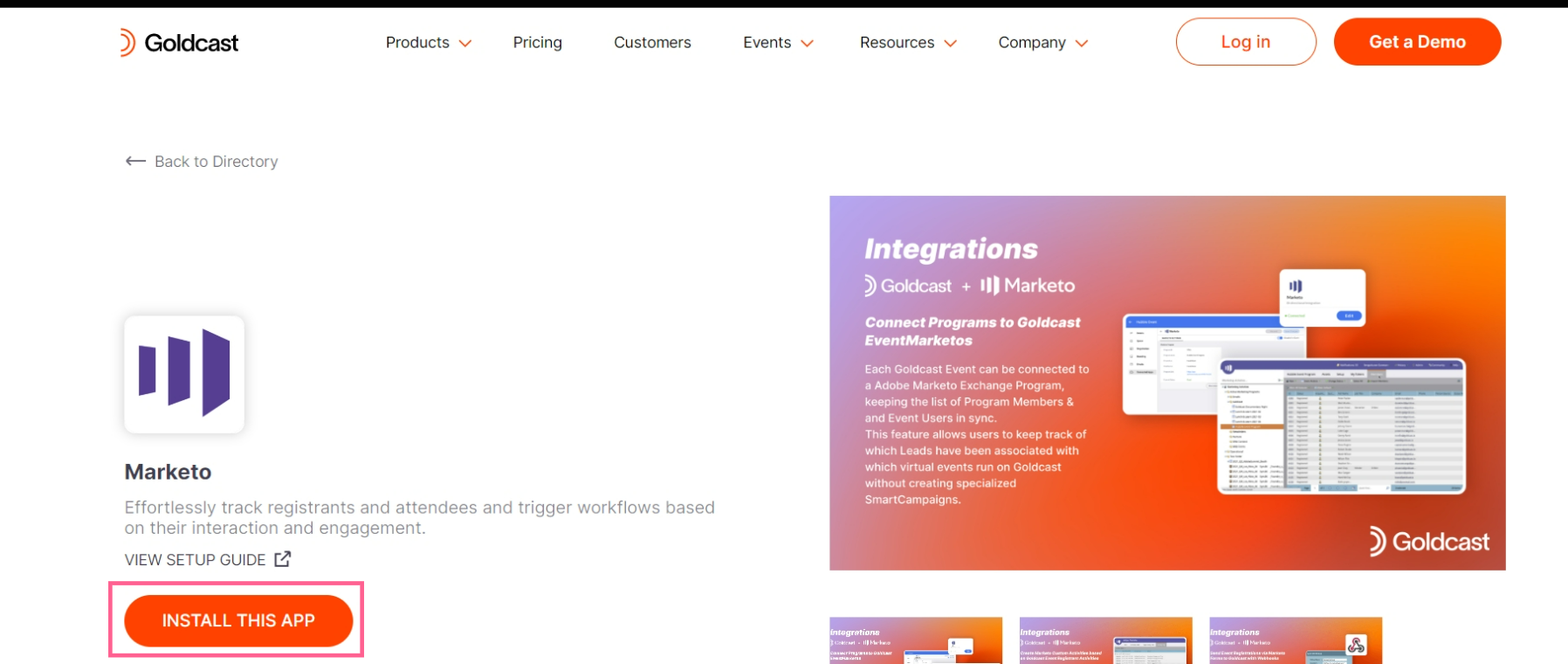Click the purple Marketo app logo
The width and height of the screenshot is (1568, 664).
click(184, 374)
